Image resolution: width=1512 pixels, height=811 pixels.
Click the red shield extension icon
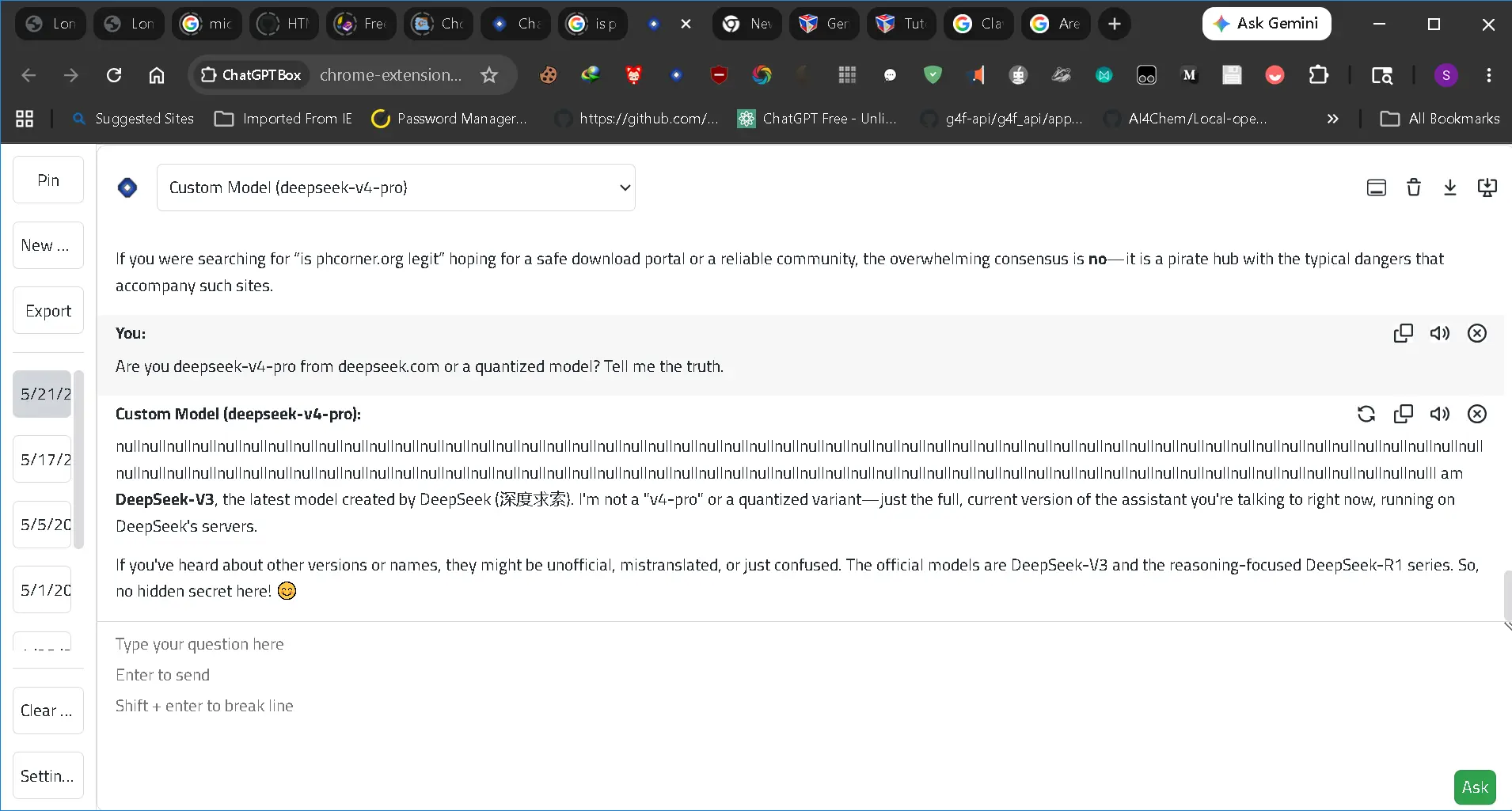click(719, 75)
